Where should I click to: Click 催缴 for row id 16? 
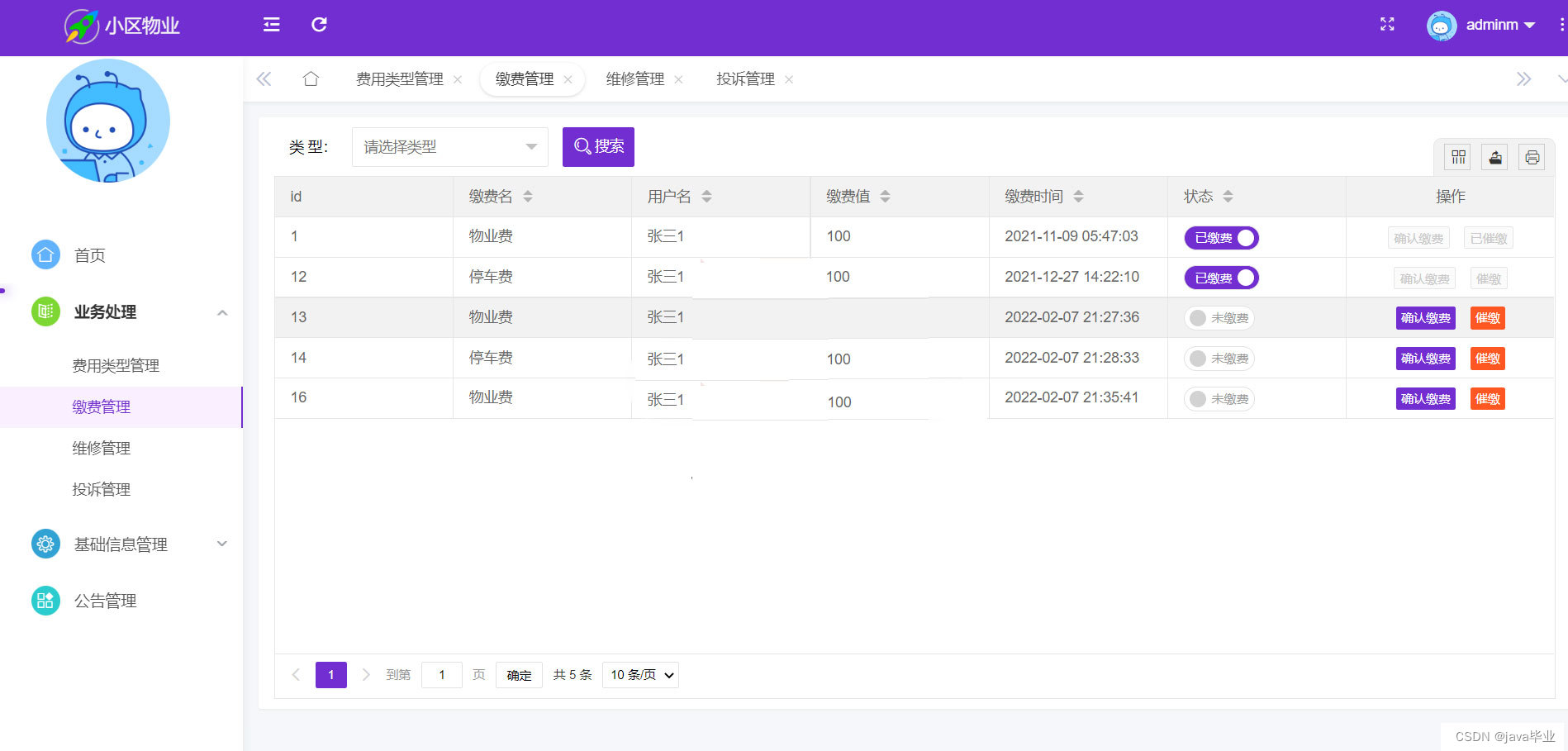click(x=1488, y=399)
